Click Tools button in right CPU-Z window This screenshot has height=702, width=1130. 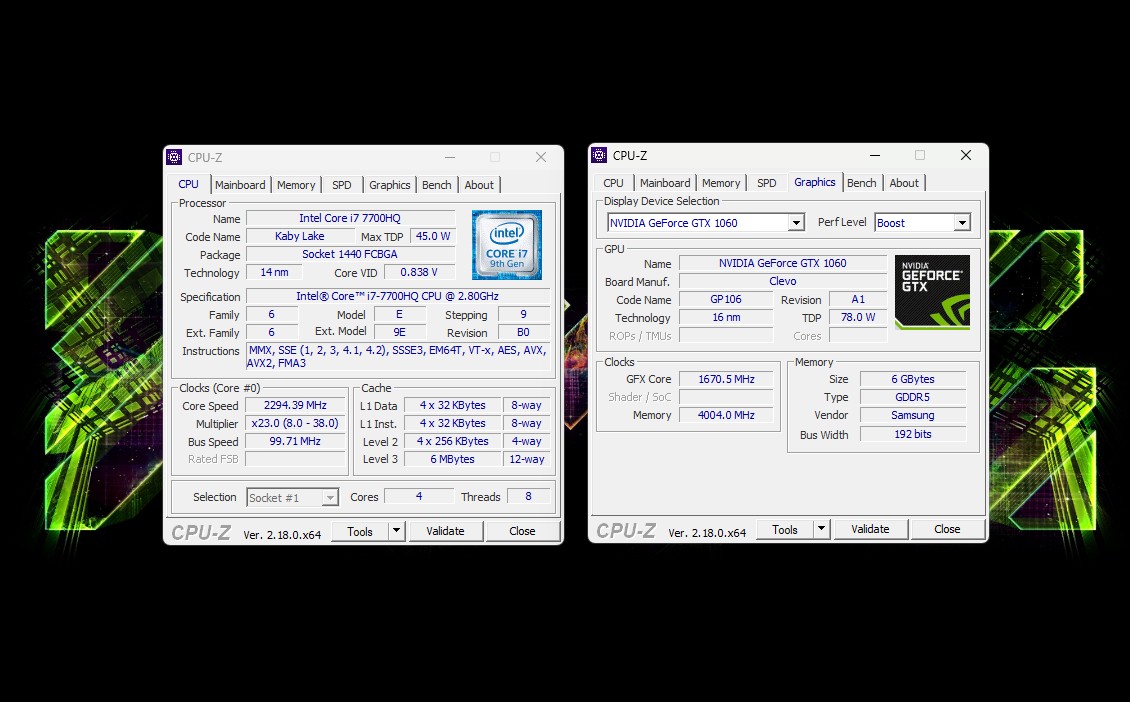click(785, 529)
